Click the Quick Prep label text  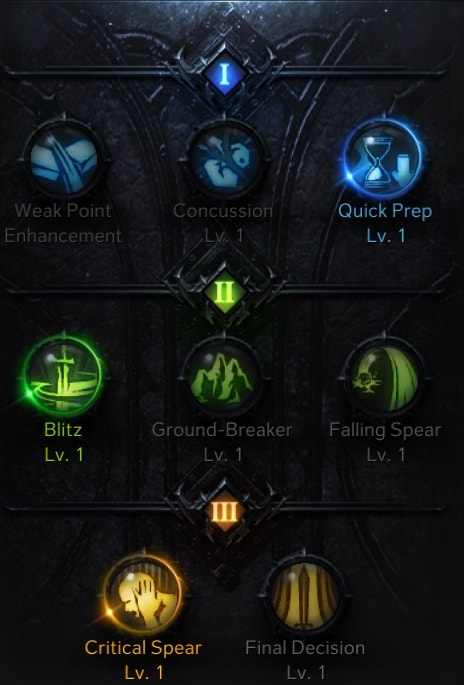[385, 211]
